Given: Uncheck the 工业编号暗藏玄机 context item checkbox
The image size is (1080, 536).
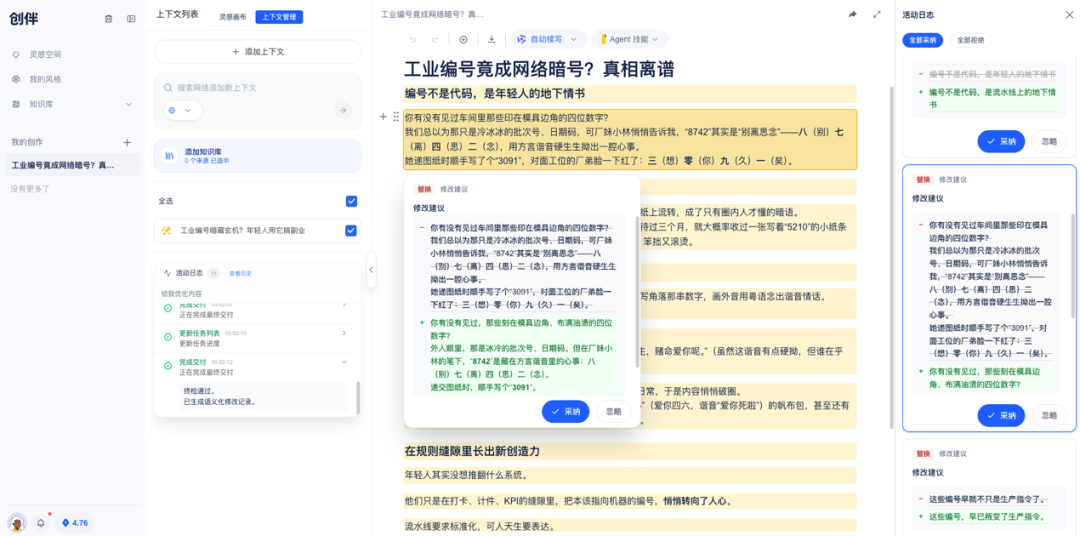Looking at the screenshot, I should (x=351, y=230).
